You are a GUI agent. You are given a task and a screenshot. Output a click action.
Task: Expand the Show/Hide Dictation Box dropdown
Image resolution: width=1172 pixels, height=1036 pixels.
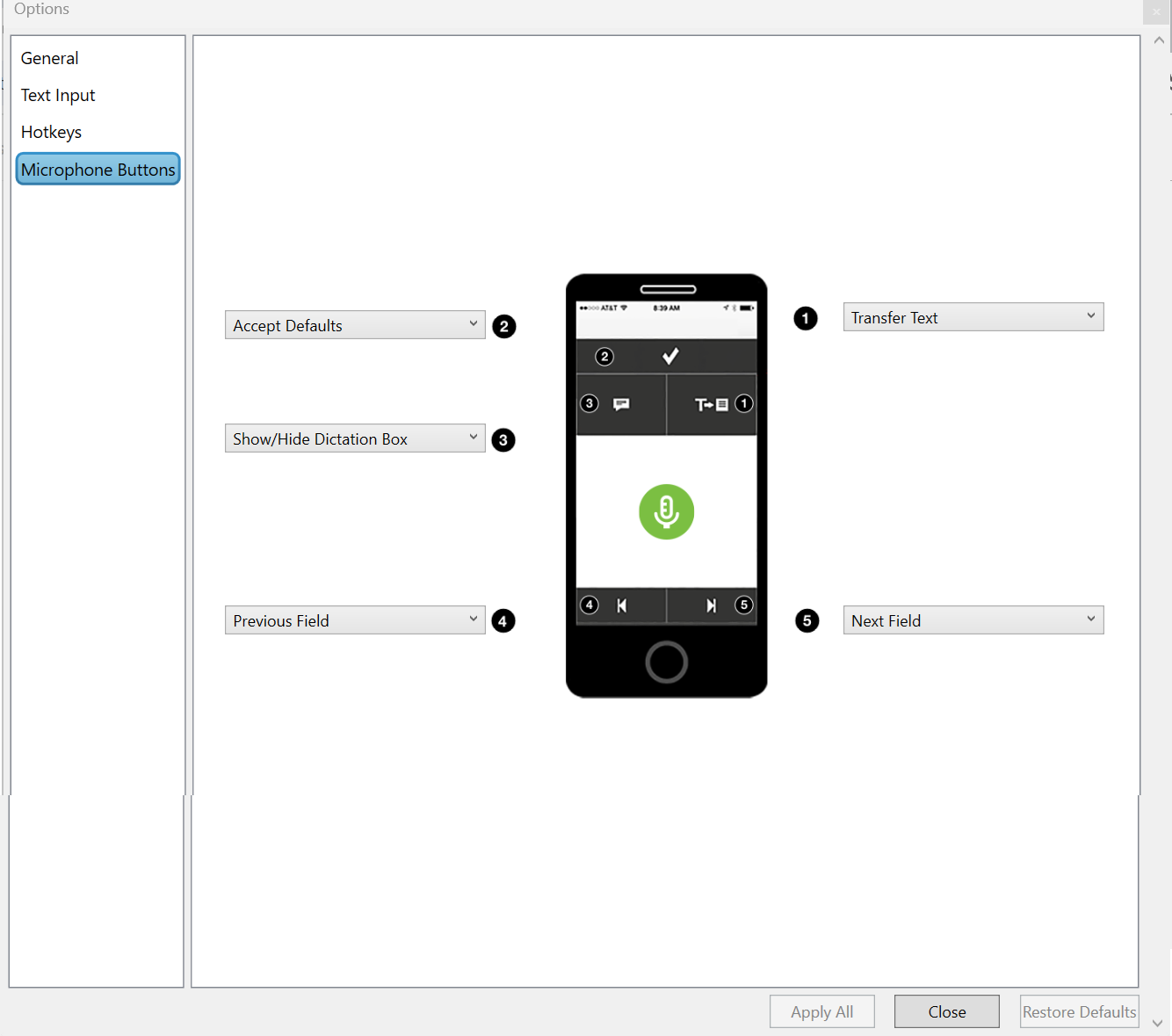[x=355, y=438]
